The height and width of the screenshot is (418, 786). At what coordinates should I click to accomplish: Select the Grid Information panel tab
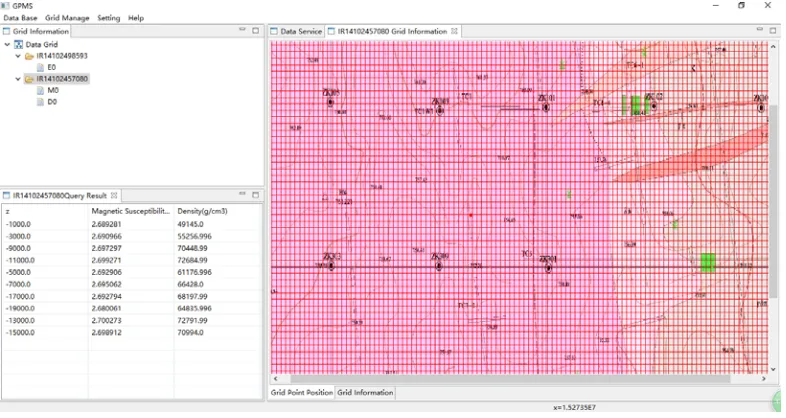pos(36,31)
